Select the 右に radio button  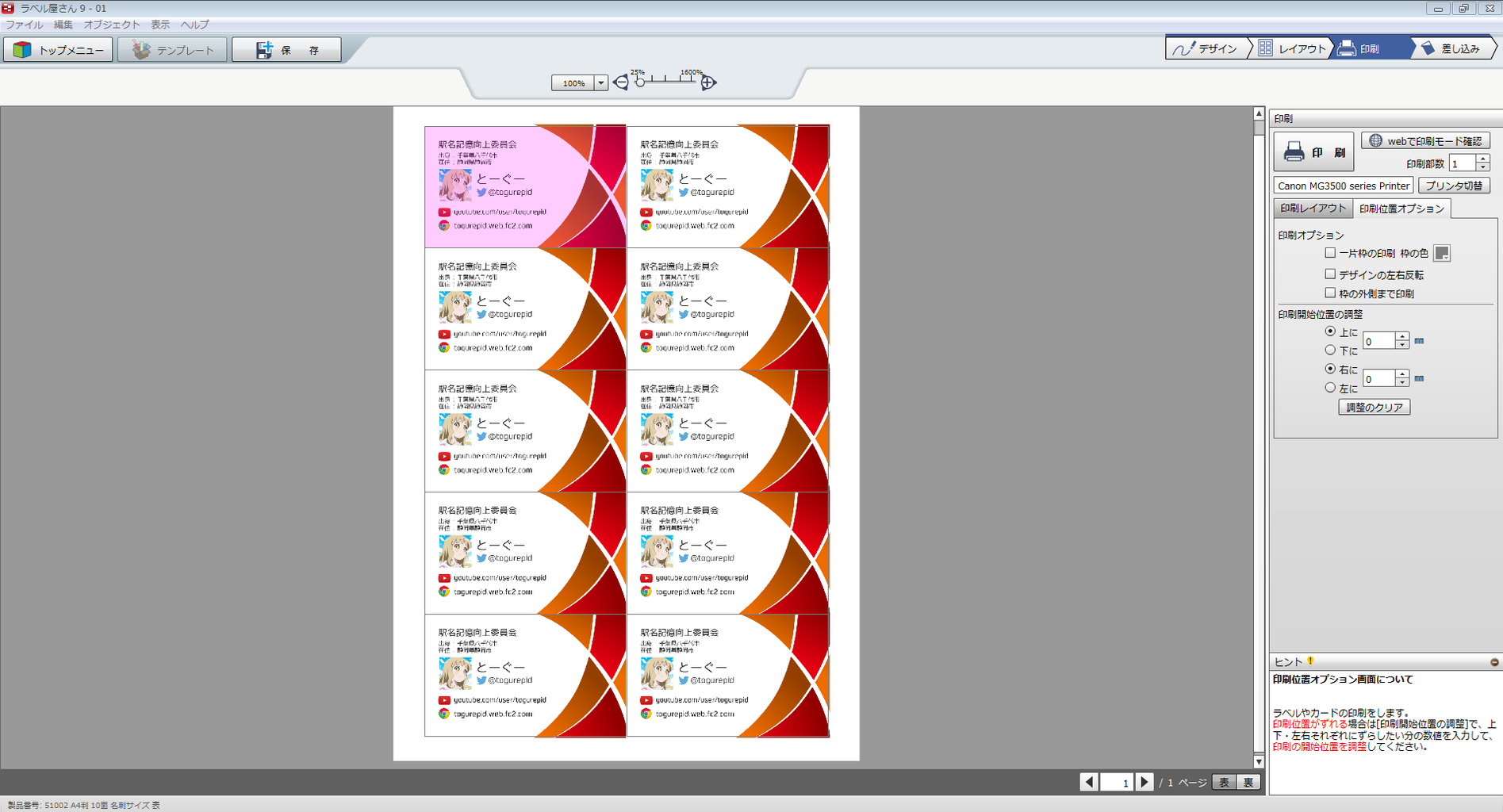point(1330,369)
